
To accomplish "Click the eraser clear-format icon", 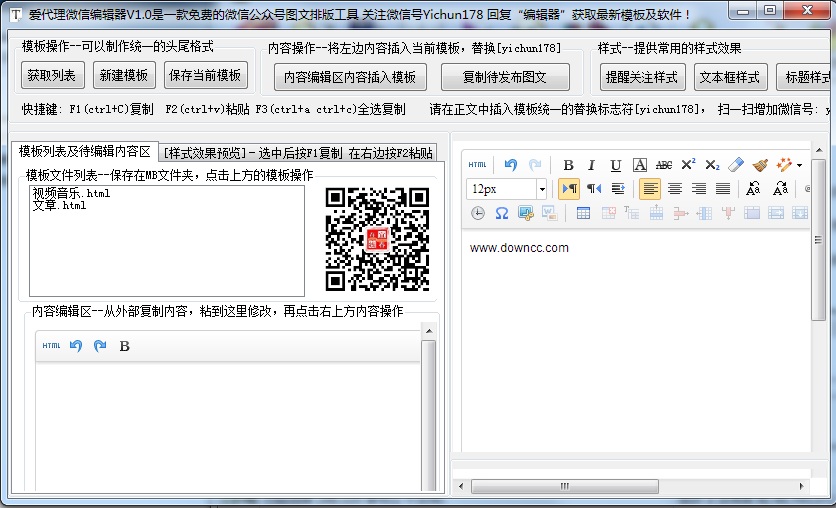I will 736,165.
